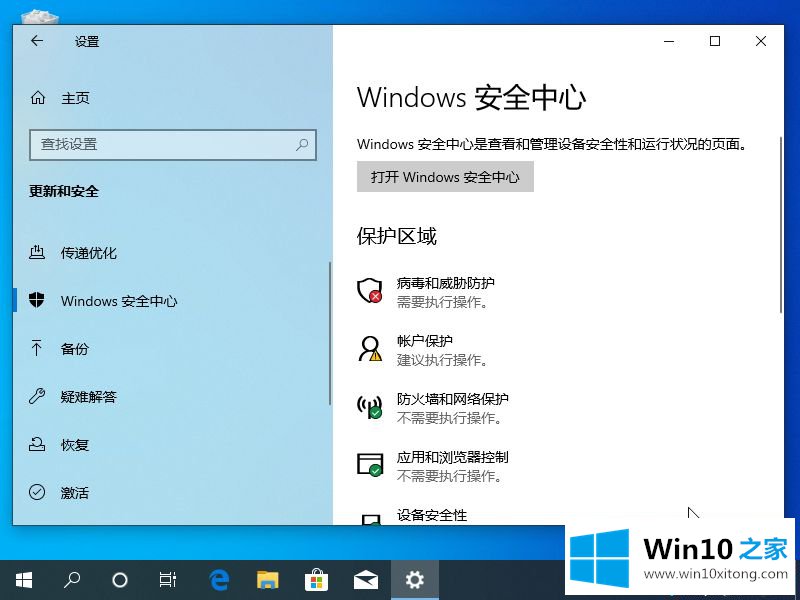
Task: Open 病毒和威胁防护 shield icon with red X
Action: tap(369, 291)
